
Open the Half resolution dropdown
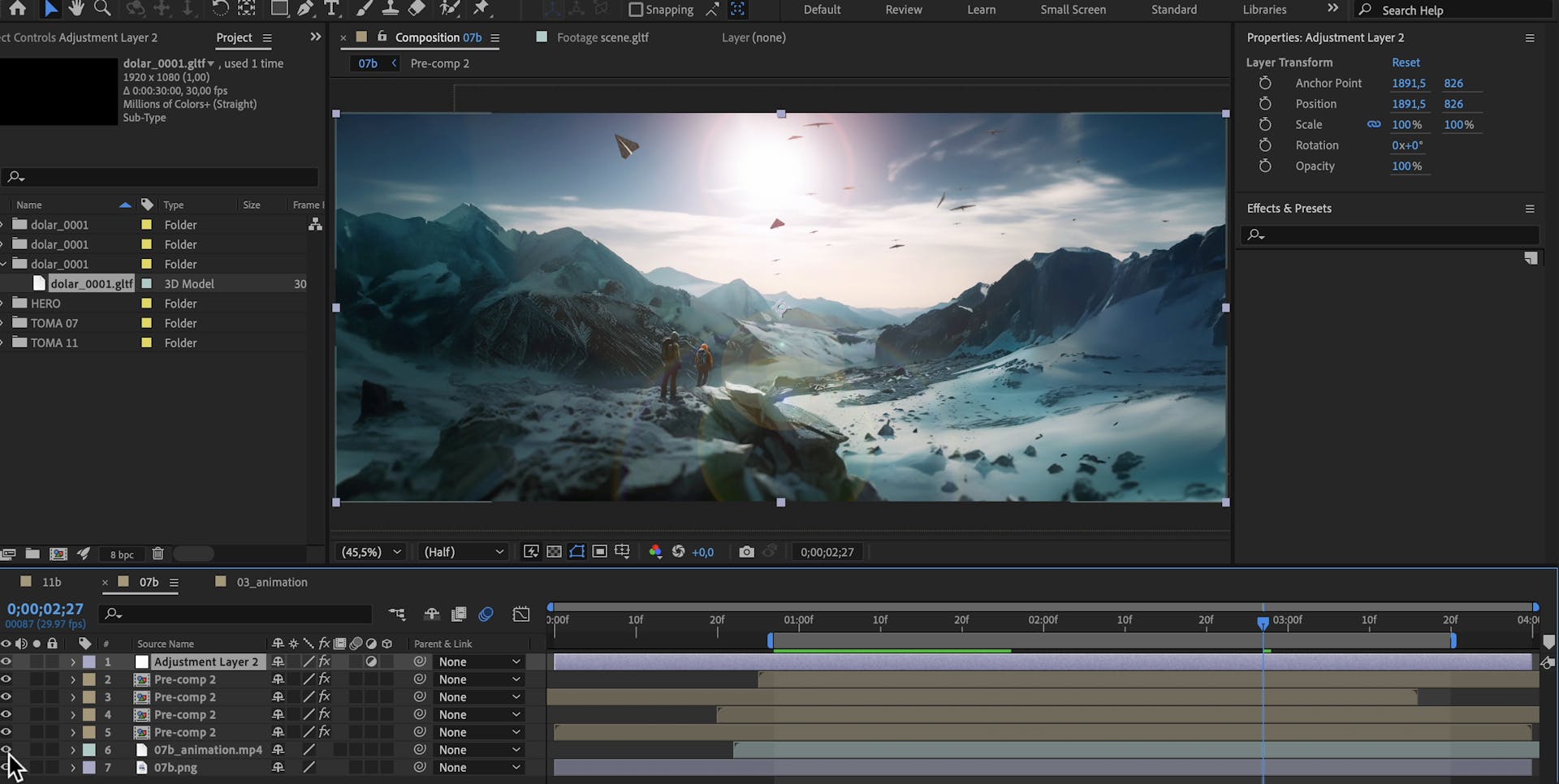coord(463,552)
